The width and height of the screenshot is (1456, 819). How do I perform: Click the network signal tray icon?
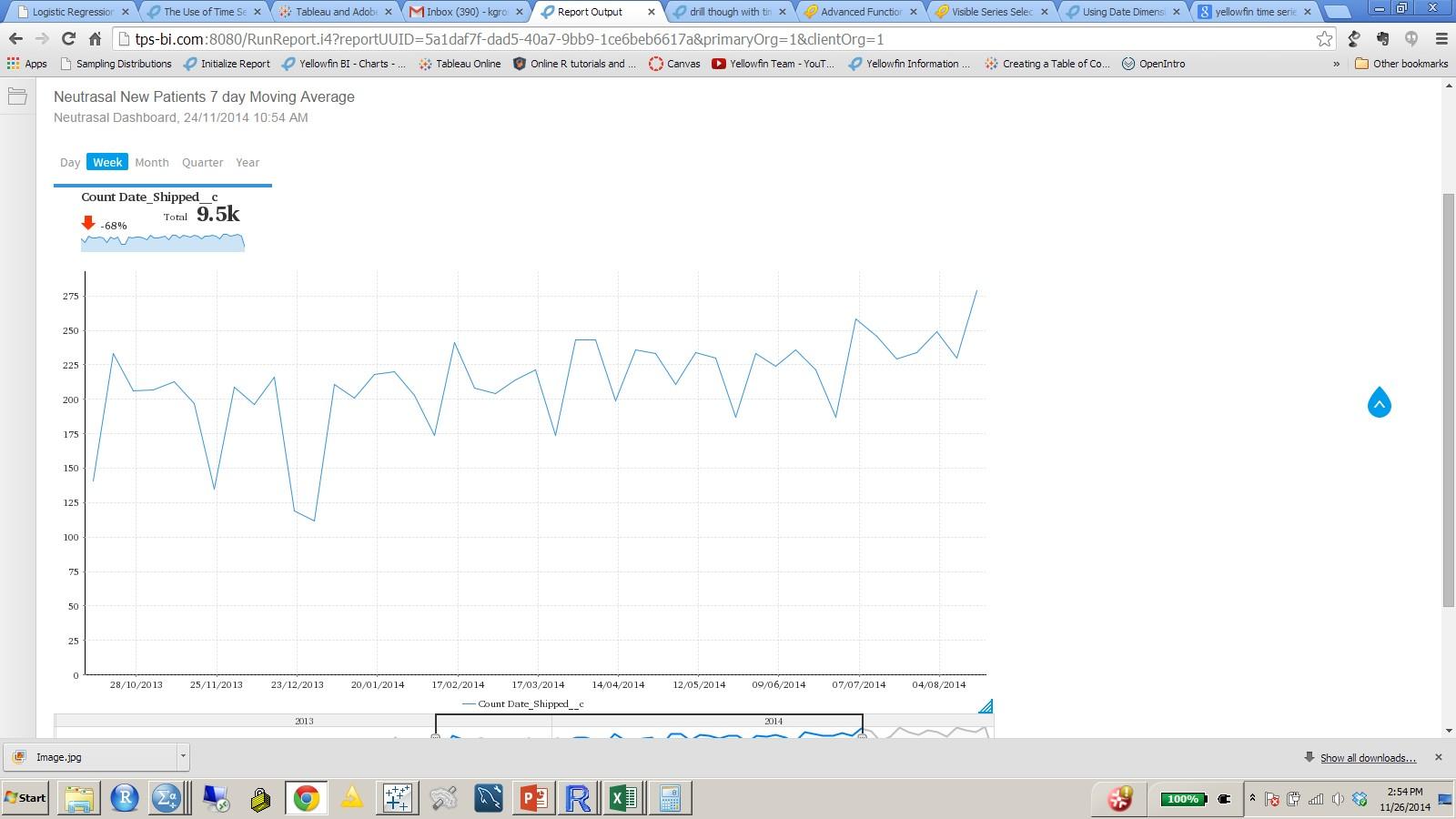(1315, 799)
